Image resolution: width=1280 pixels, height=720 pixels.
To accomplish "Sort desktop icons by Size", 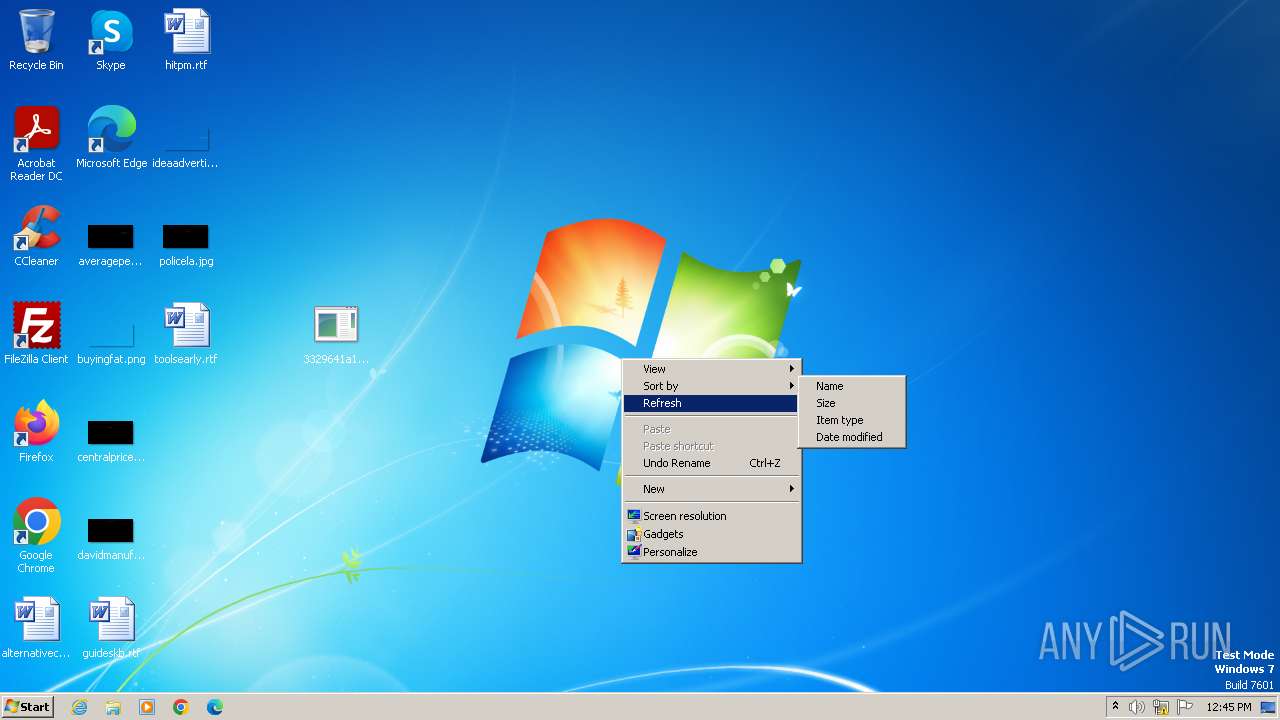I will click(852, 403).
